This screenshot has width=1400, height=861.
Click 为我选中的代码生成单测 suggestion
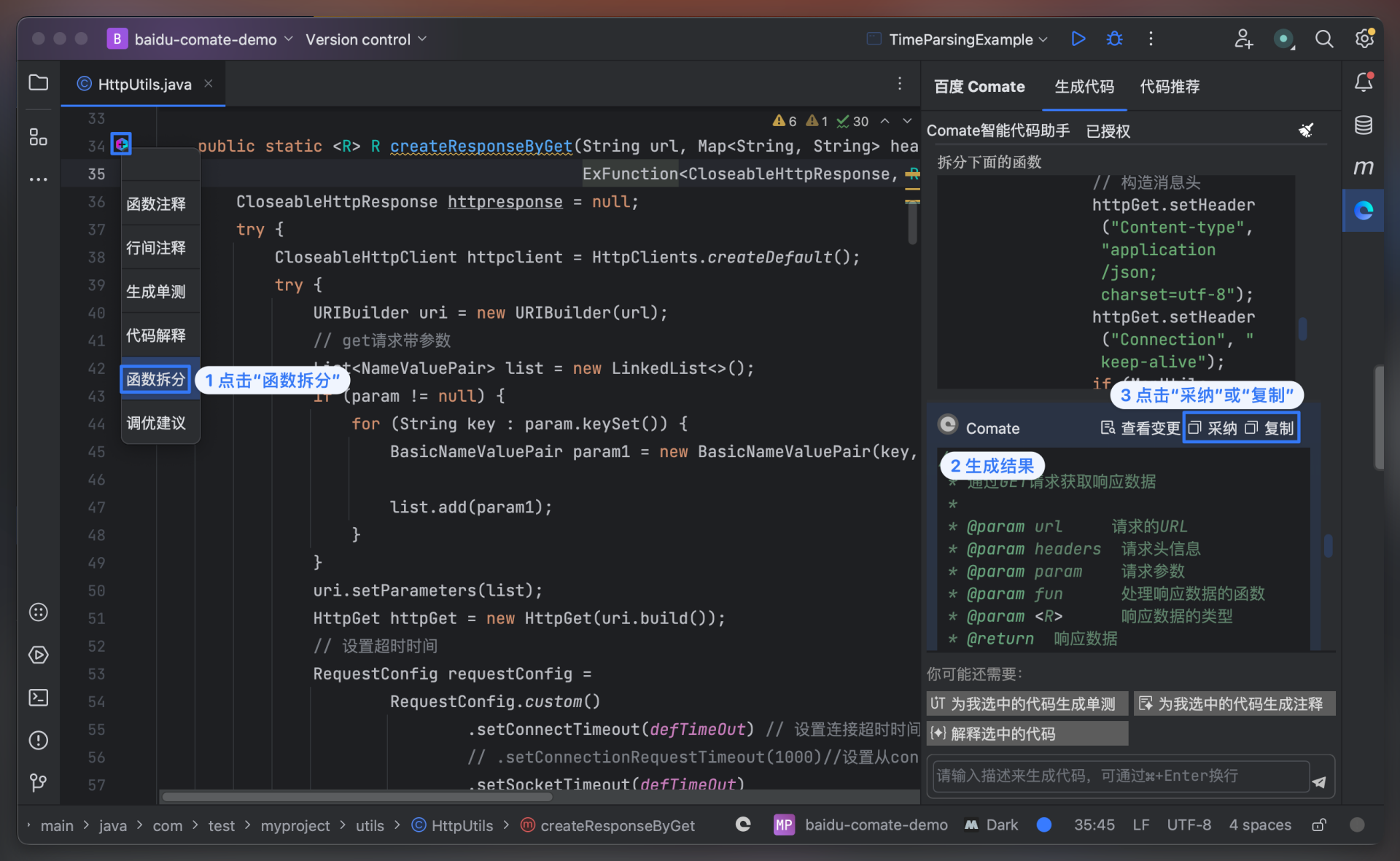pos(1027,704)
